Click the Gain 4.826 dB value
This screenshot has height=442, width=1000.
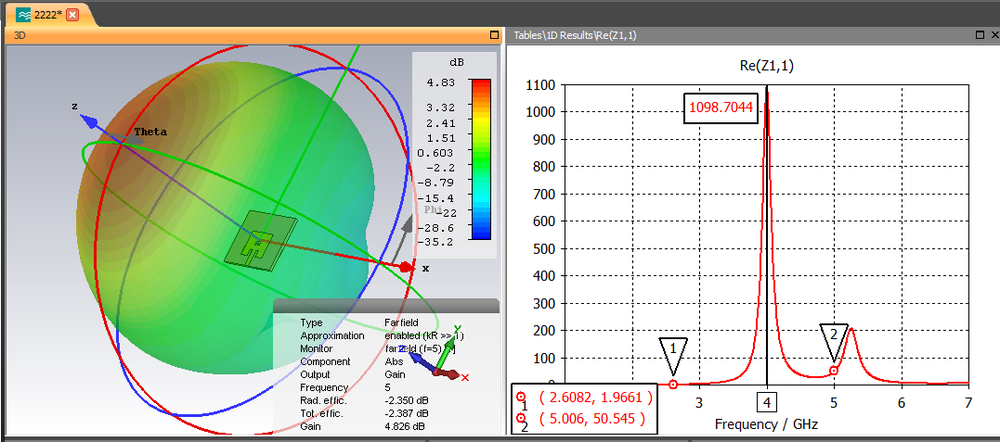[x=406, y=426]
